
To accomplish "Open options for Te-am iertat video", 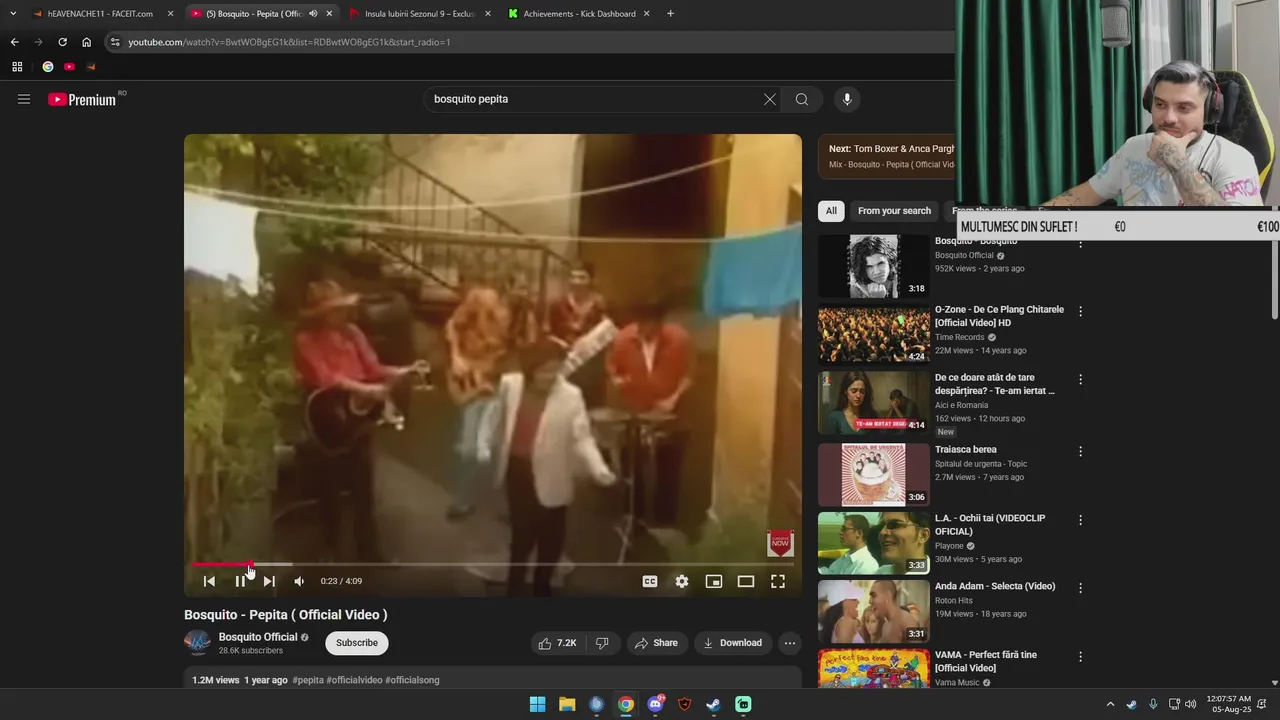I will 1080,379.
